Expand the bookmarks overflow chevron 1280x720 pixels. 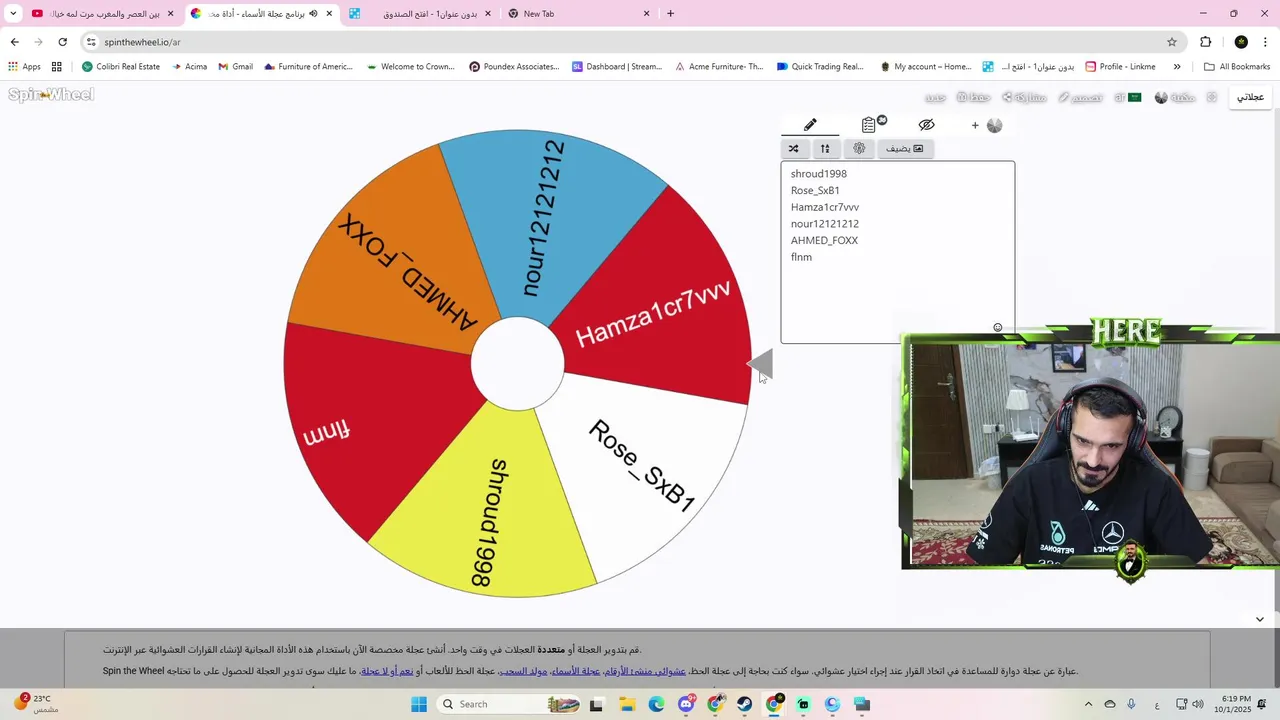pos(1177,67)
